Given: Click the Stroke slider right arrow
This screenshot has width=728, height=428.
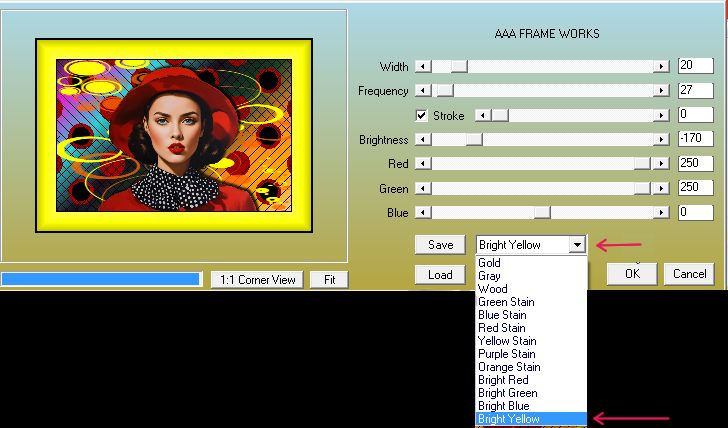Looking at the screenshot, I should (x=661, y=115).
